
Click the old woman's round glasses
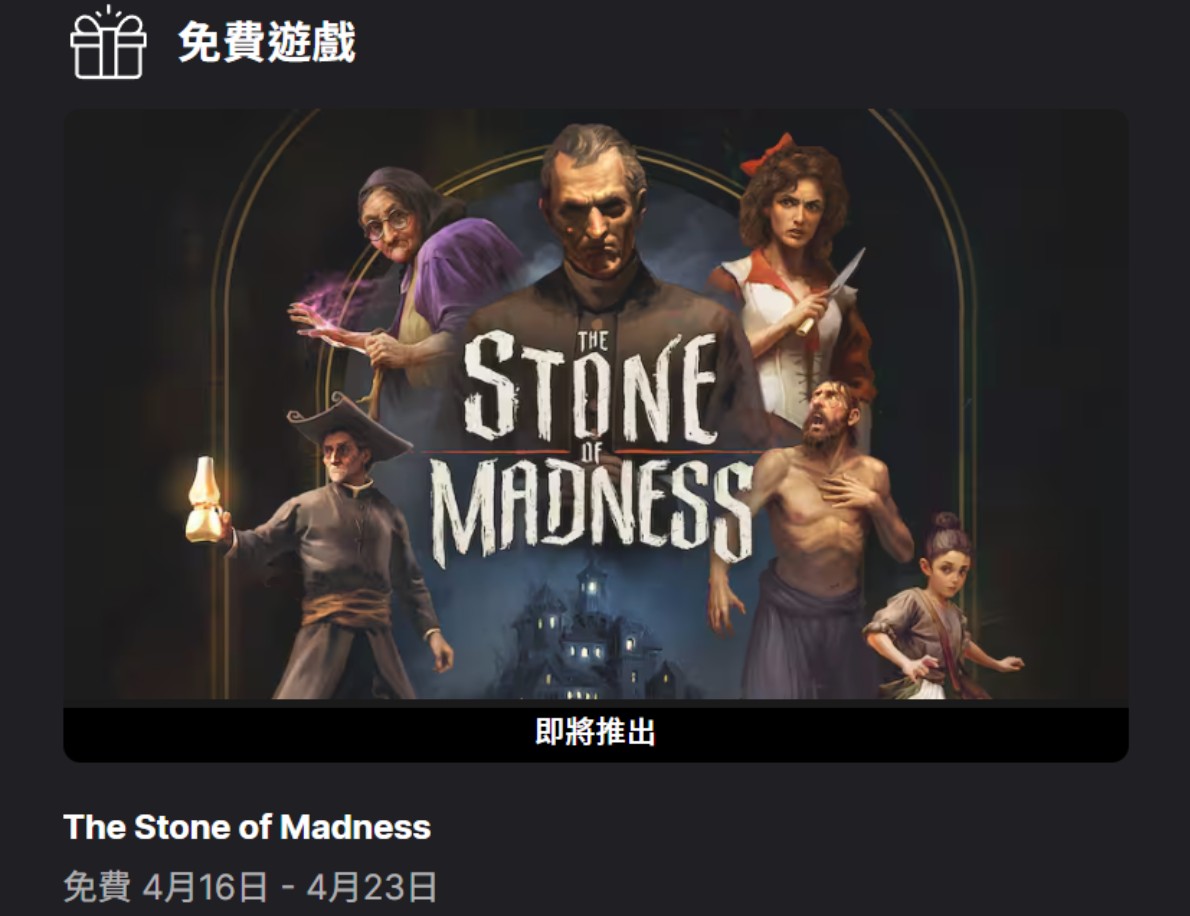[x=389, y=225]
